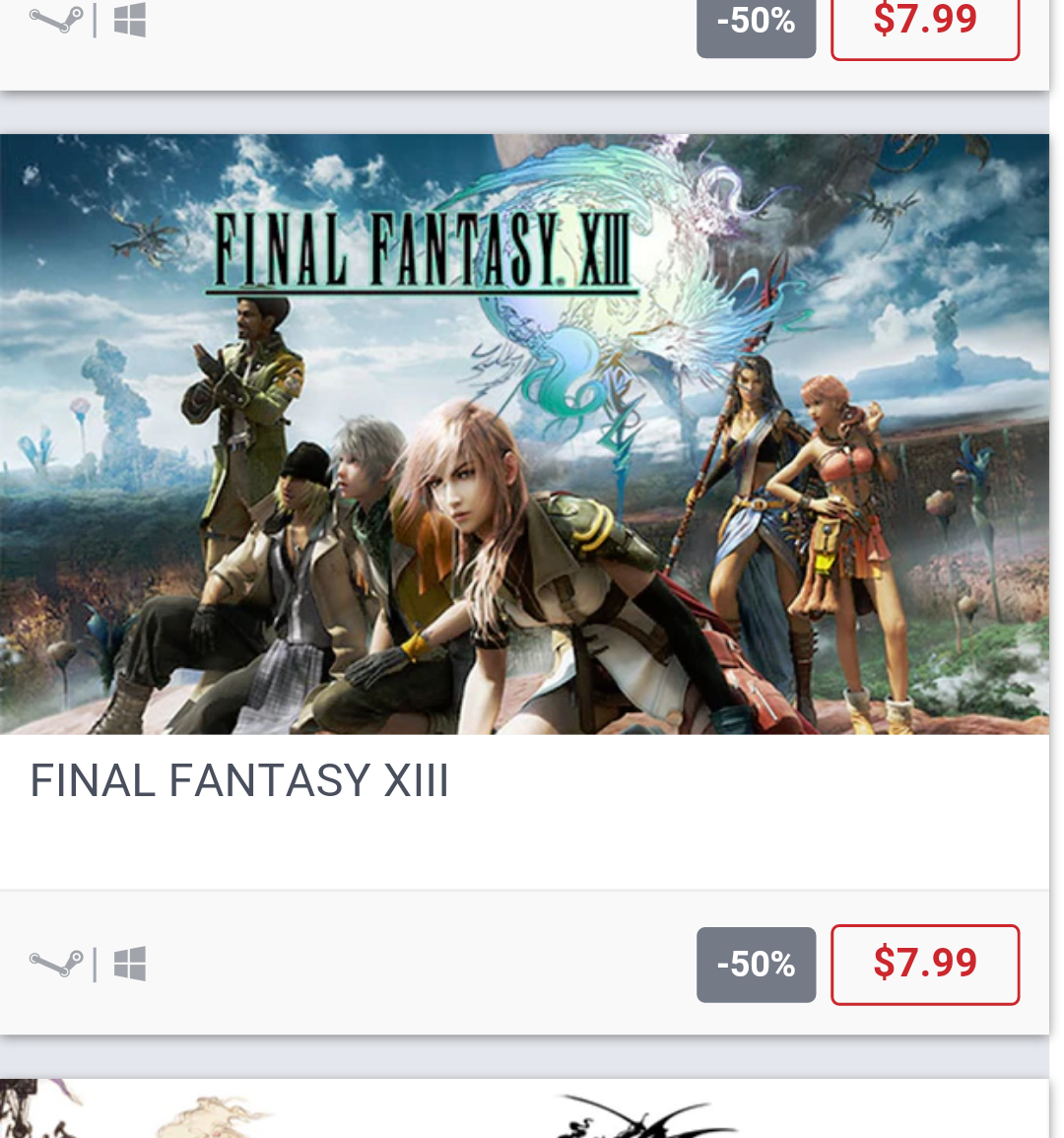
Task: Click the Windows icon on the top card
Action: tap(130, 20)
